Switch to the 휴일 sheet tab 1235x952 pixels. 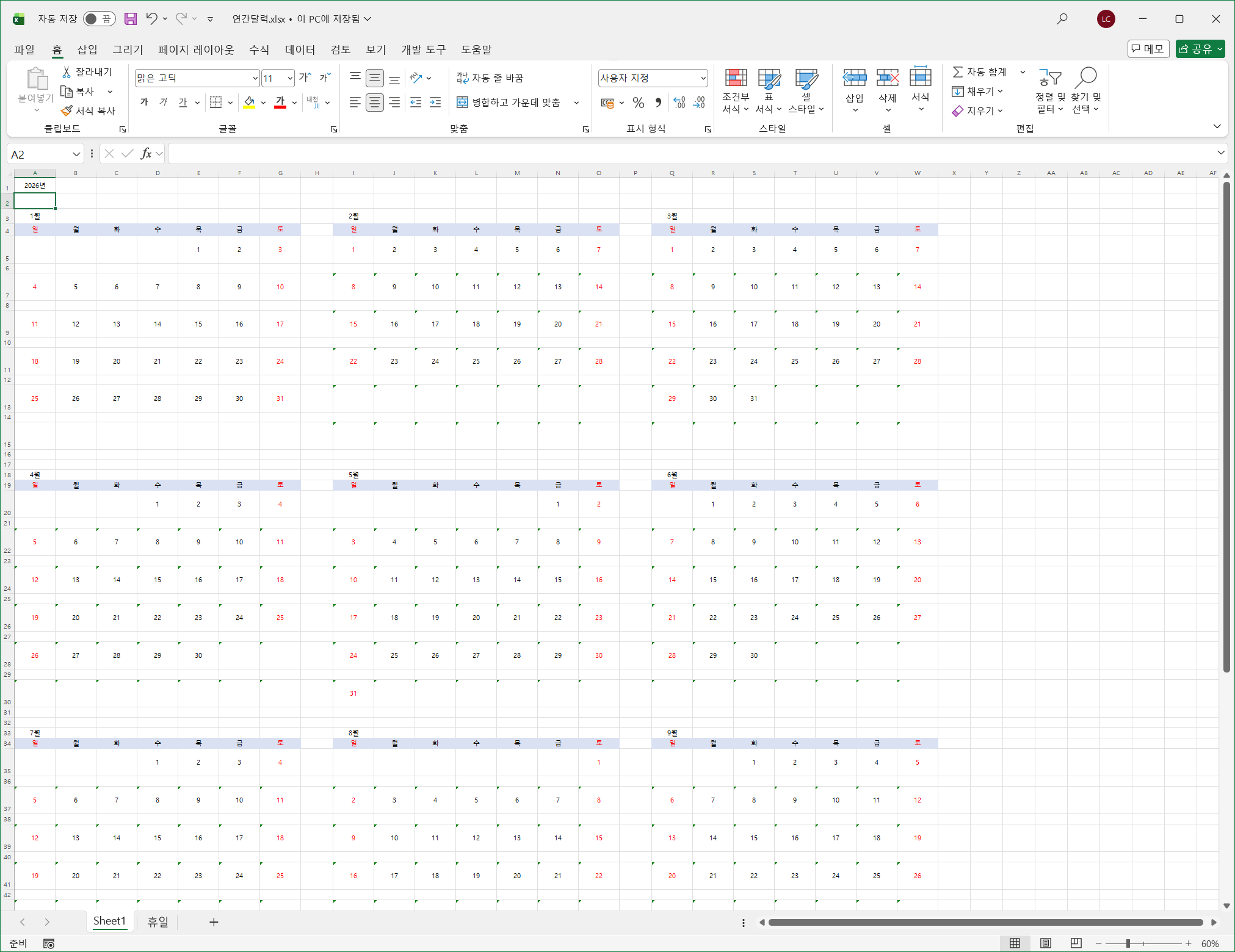click(158, 921)
